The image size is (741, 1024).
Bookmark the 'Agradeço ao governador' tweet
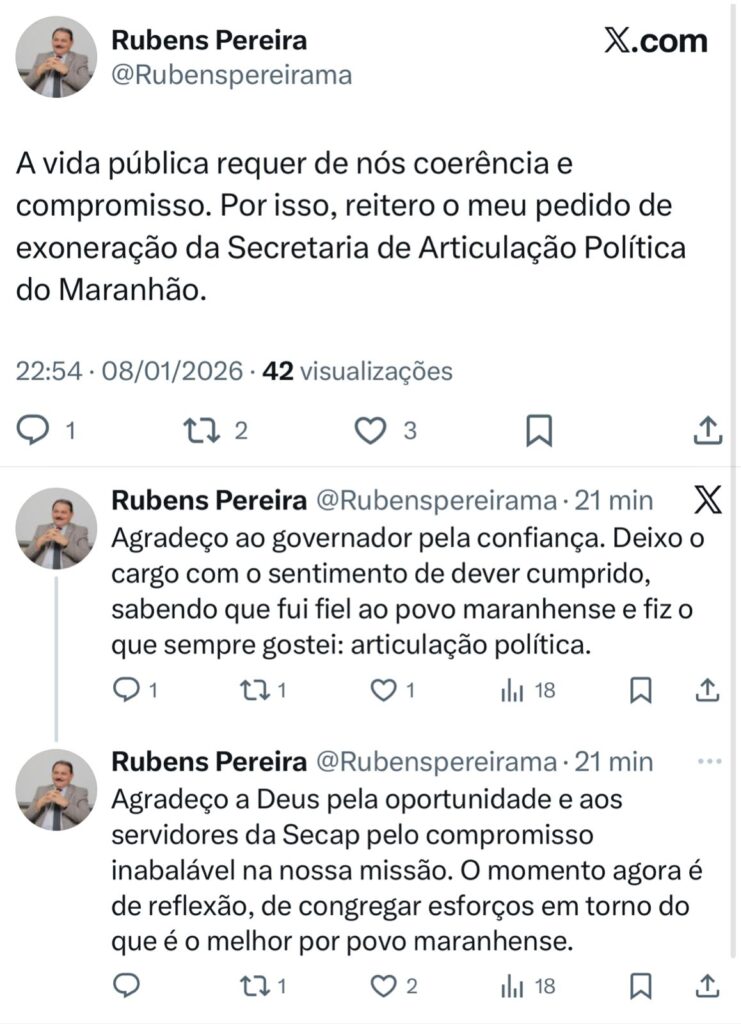[641, 689]
